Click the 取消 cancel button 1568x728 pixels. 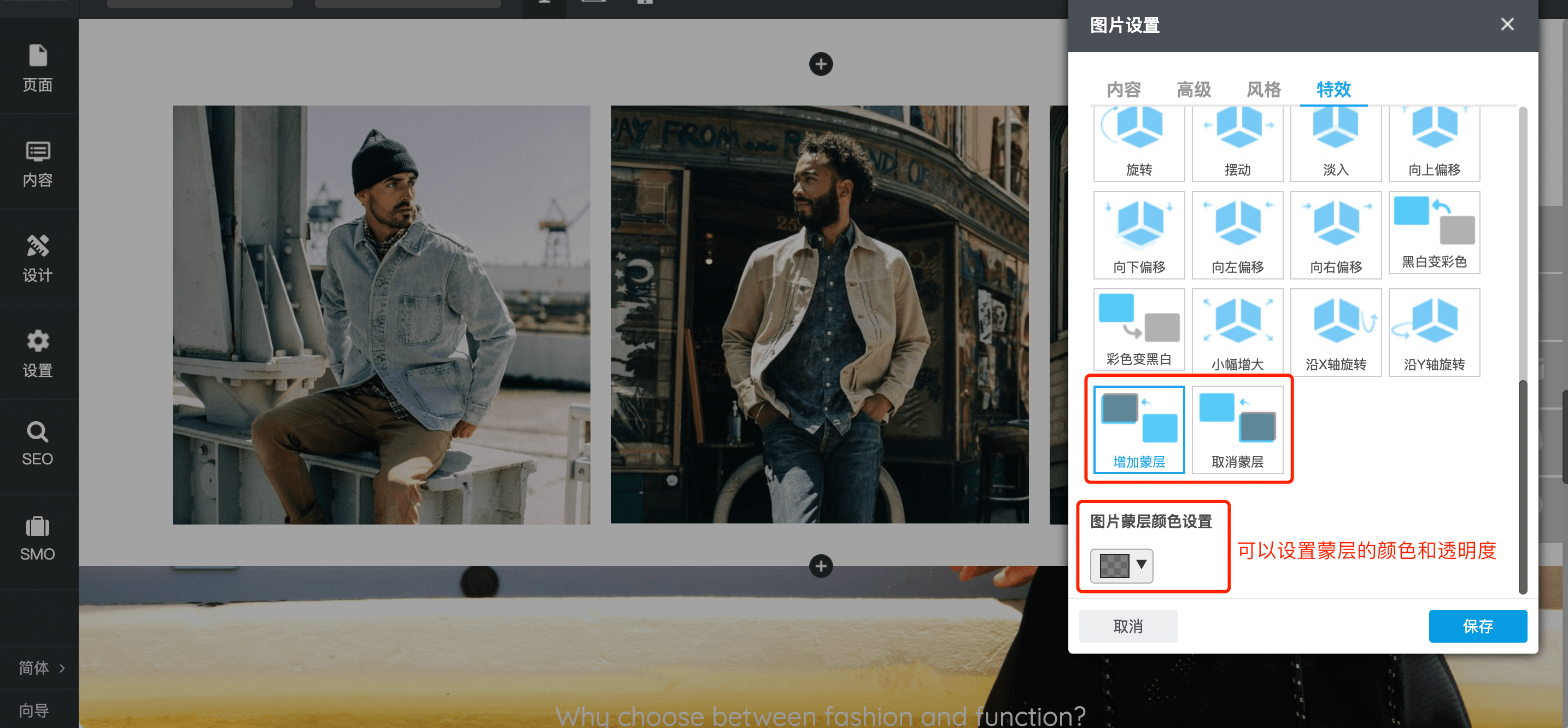1127,626
